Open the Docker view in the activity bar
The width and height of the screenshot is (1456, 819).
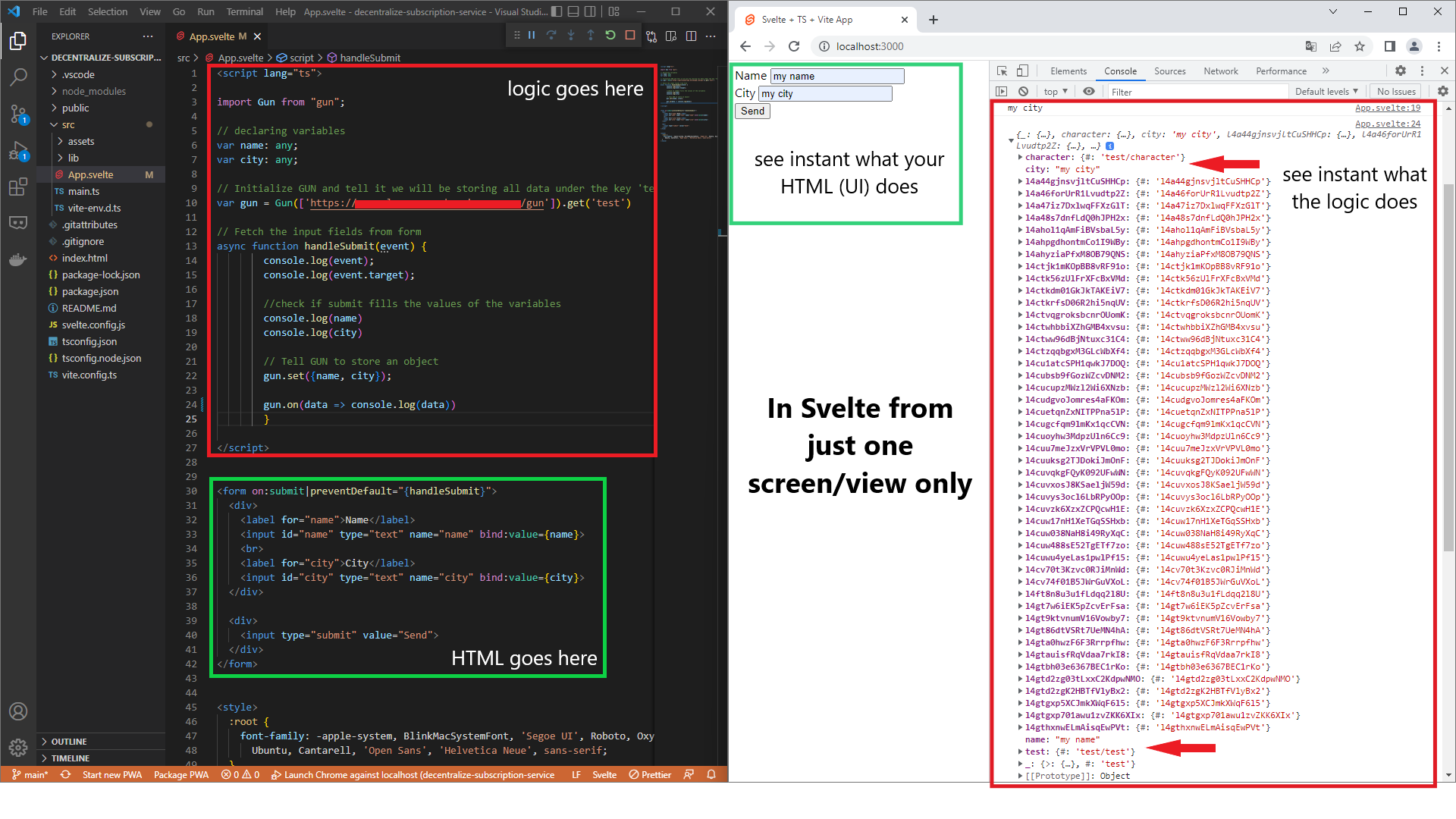click(18, 259)
